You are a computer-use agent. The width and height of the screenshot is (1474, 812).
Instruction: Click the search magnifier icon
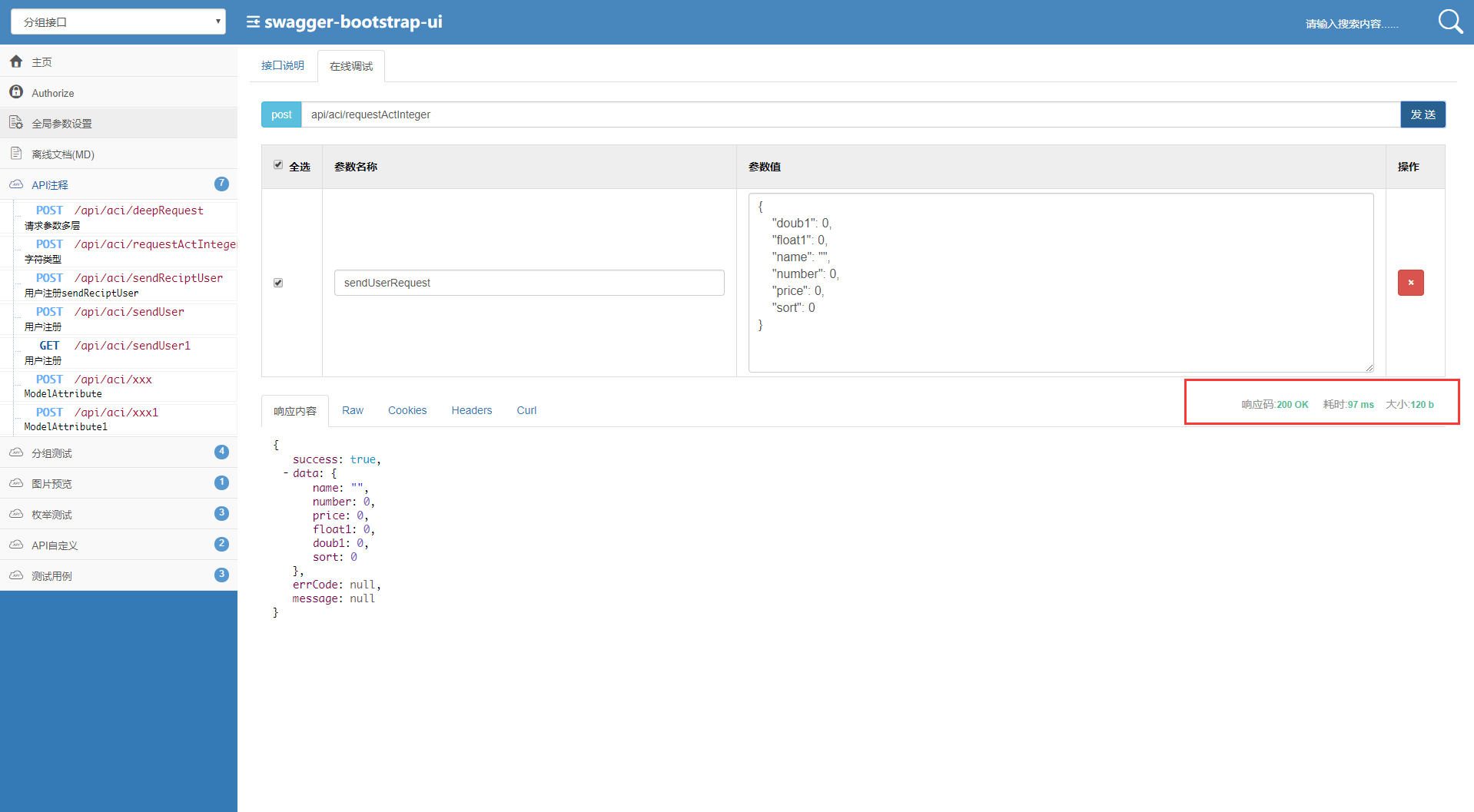[x=1450, y=22]
